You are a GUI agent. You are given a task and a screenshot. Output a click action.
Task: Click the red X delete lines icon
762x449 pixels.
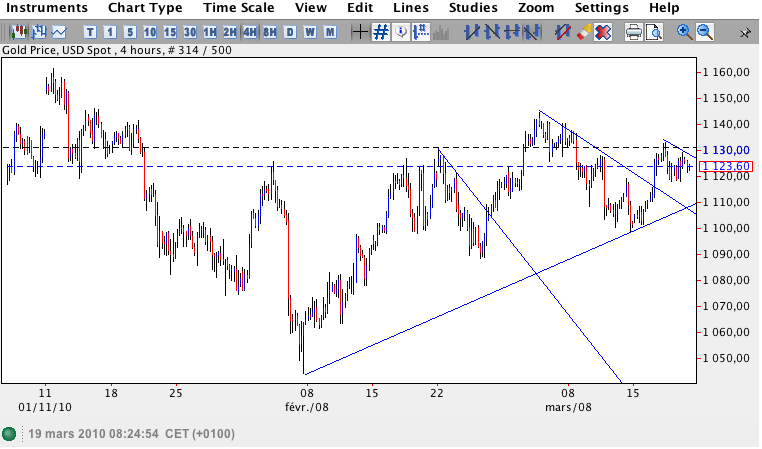tap(603, 32)
